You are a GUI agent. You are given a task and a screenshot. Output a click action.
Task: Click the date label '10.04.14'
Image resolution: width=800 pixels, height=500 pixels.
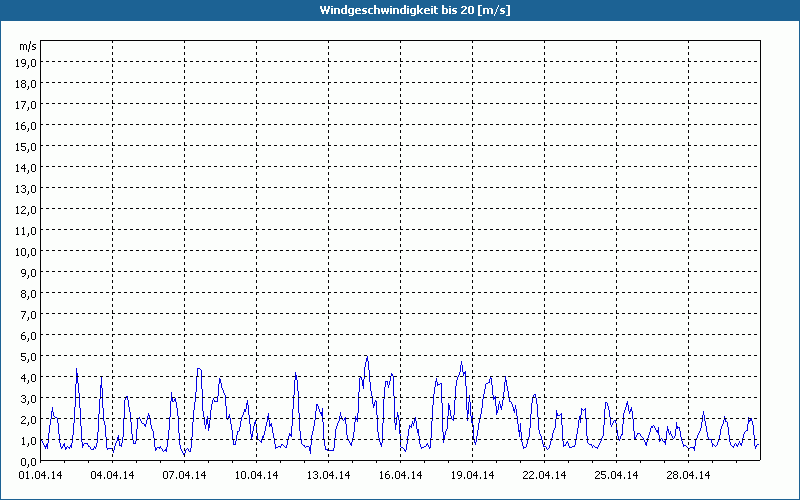257,476
